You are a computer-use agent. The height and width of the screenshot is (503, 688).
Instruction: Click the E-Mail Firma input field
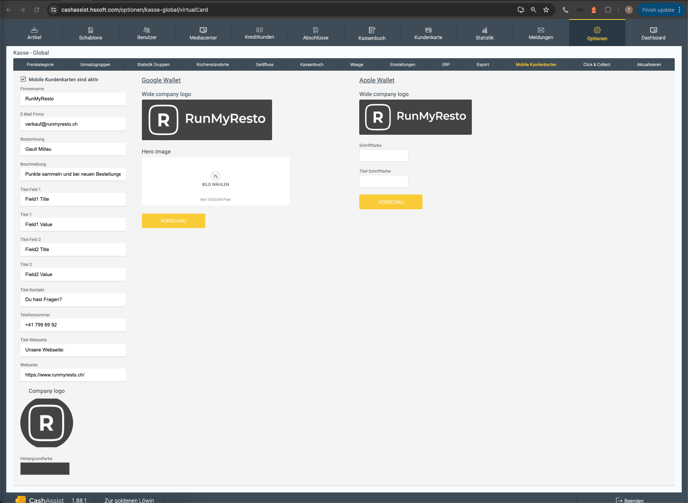tap(73, 124)
